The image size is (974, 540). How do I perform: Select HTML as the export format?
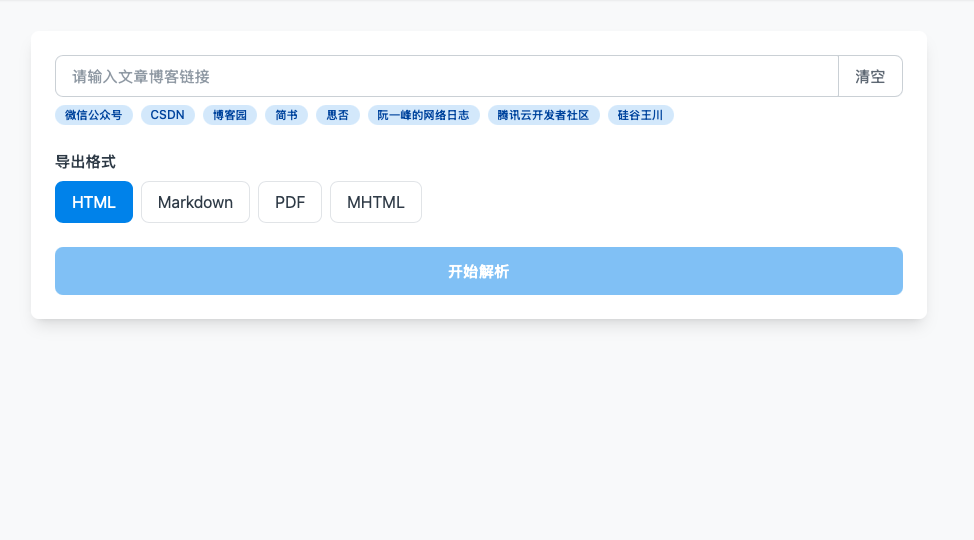[x=94, y=202]
